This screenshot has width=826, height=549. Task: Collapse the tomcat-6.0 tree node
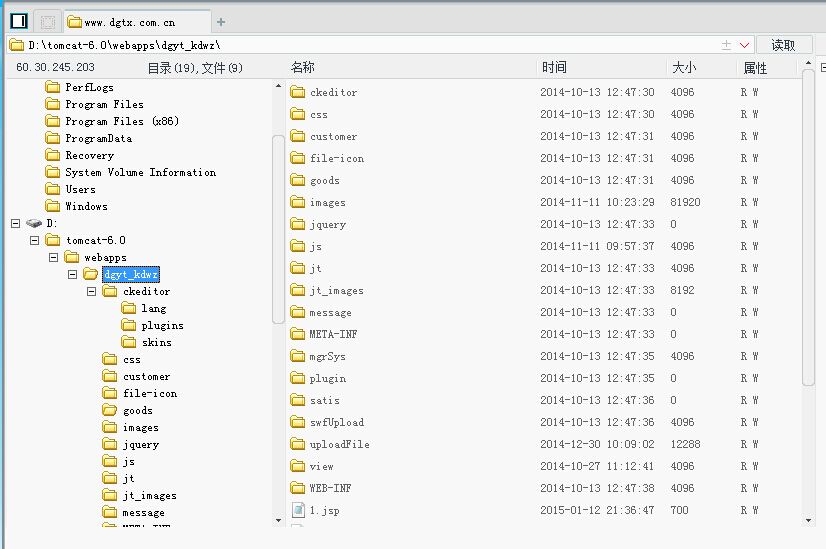(35, 240)
